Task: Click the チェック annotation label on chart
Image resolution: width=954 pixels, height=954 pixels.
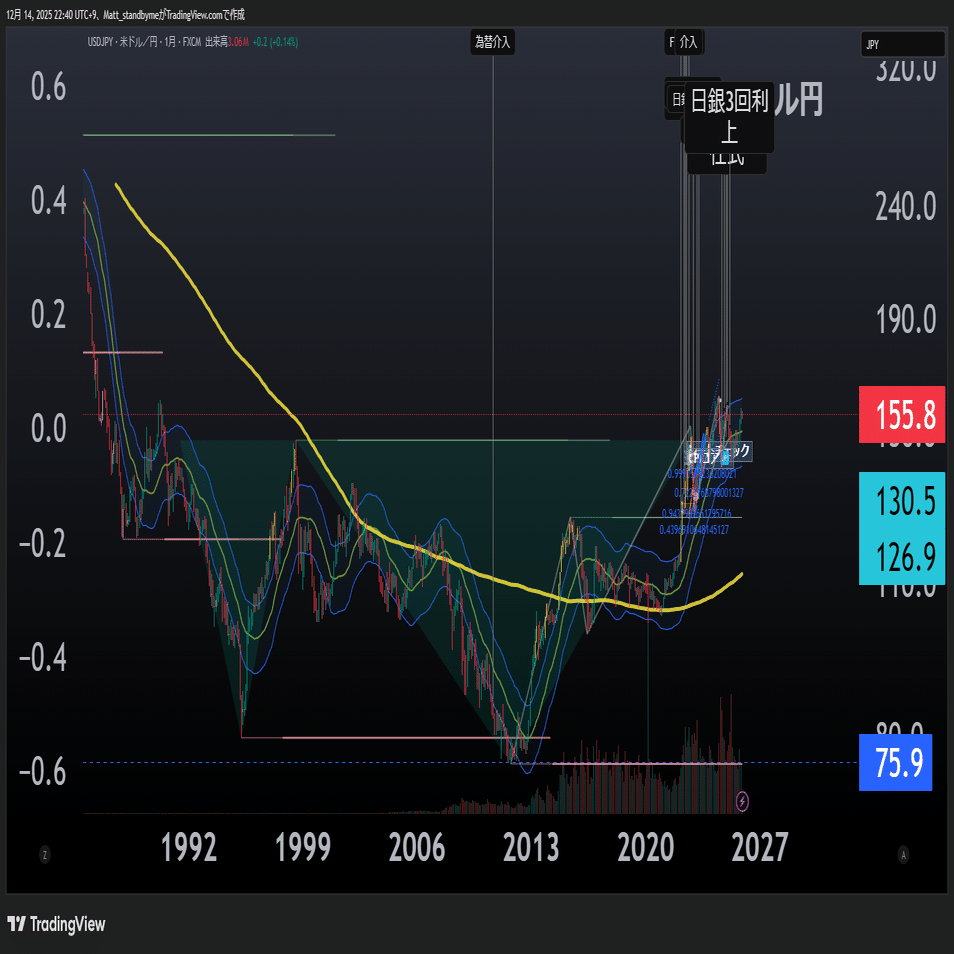Action: pyautogui.click(x=733, y=451)
